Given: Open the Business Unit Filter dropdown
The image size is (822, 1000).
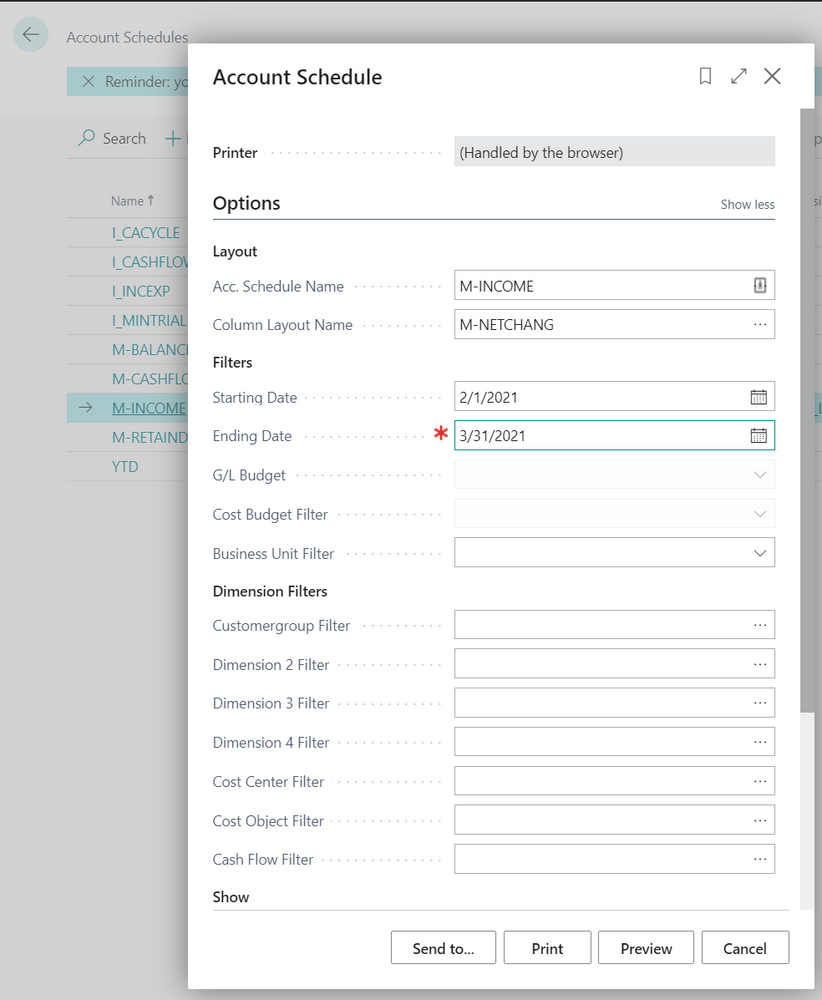Looking at the screenshot, I should 760,552.
